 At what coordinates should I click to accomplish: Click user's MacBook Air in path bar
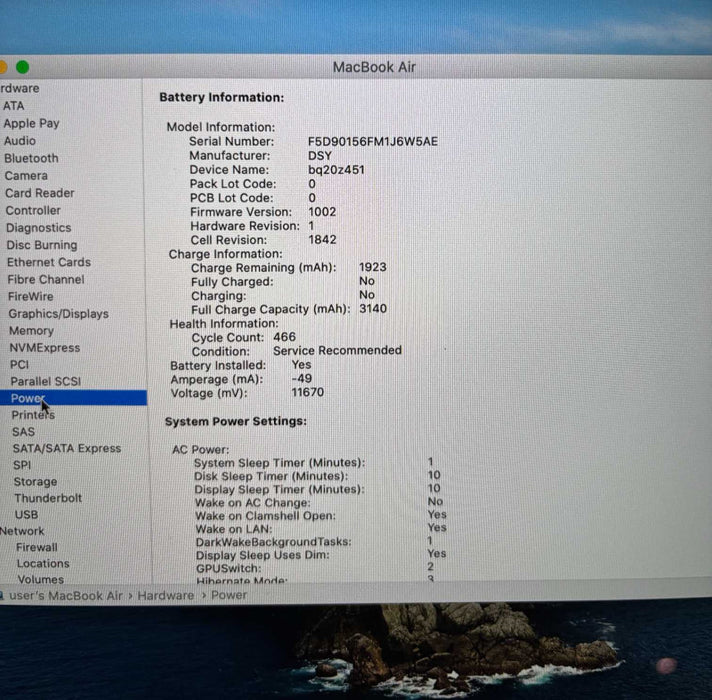[66, 596]
